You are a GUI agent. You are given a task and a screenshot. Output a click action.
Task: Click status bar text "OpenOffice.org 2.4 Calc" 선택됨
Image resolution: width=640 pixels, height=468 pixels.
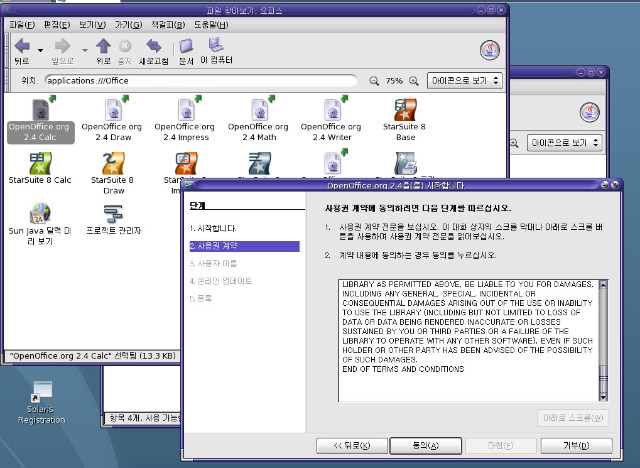(x=92, y=356)
